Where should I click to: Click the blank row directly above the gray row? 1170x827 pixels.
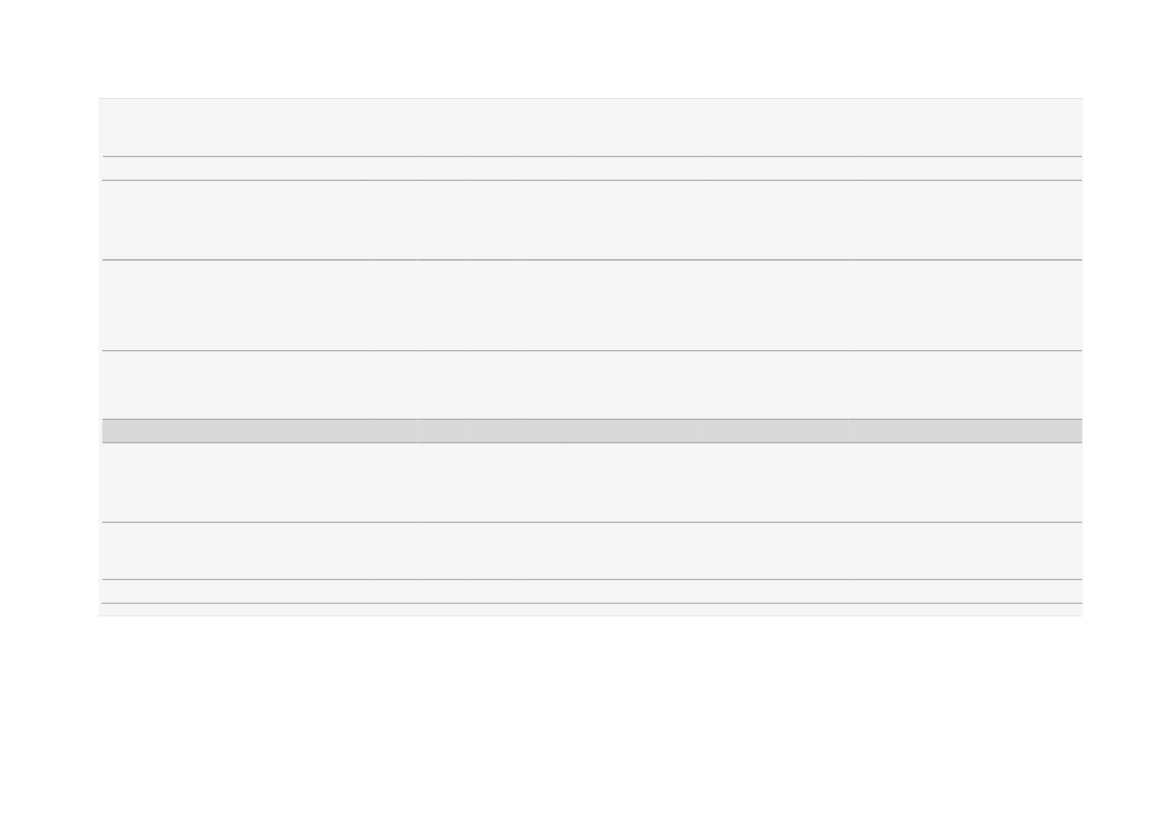click(x=592, y=385)
